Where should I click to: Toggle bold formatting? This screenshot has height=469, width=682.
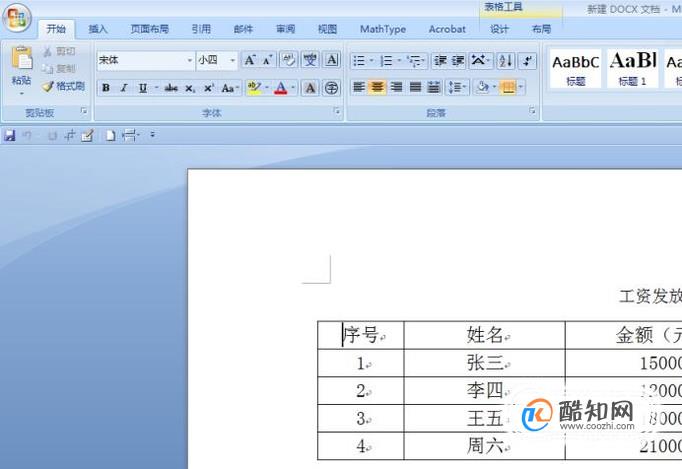click(x=106, y=88)
